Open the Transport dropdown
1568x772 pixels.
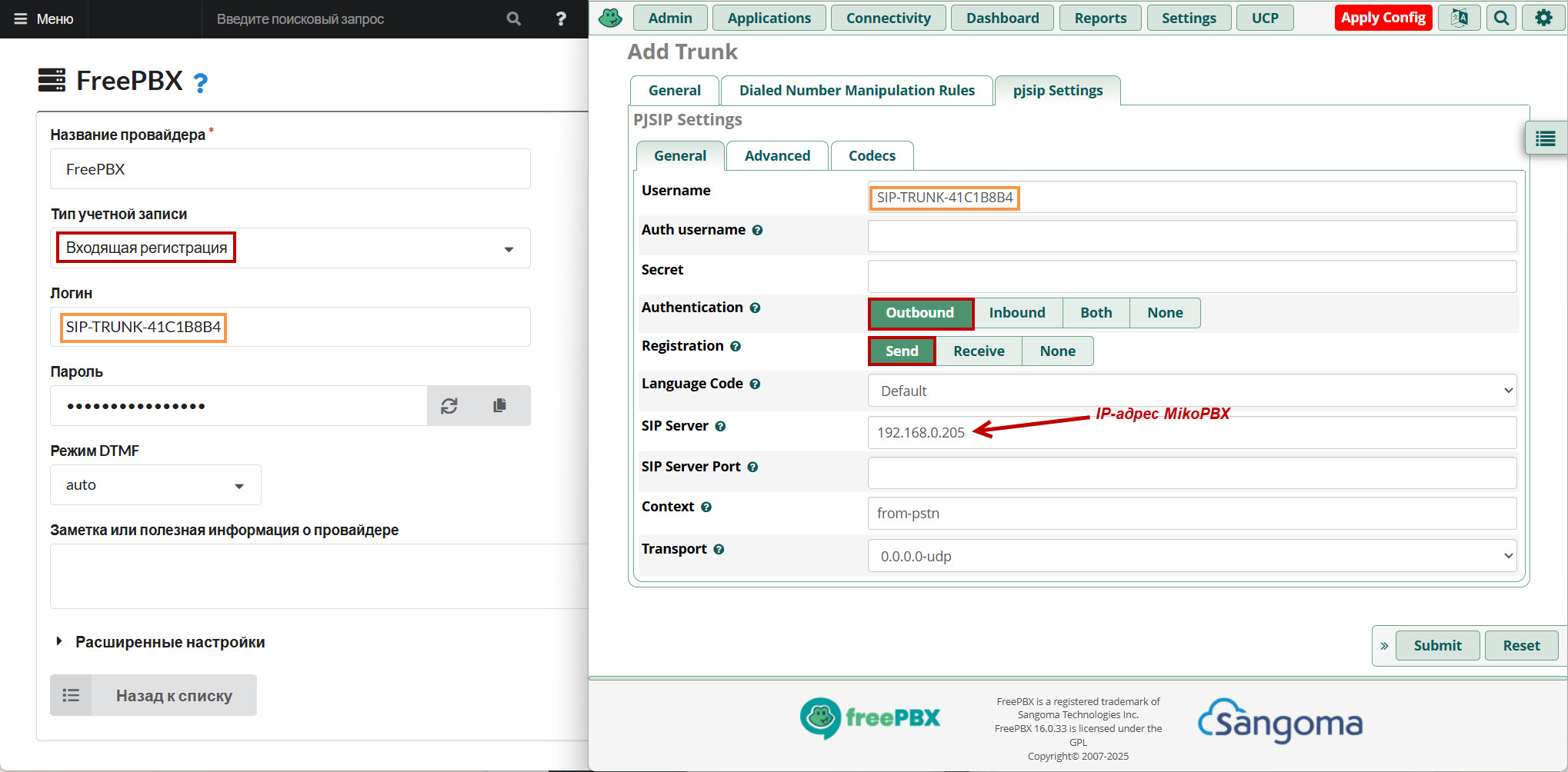point(1191,556)
